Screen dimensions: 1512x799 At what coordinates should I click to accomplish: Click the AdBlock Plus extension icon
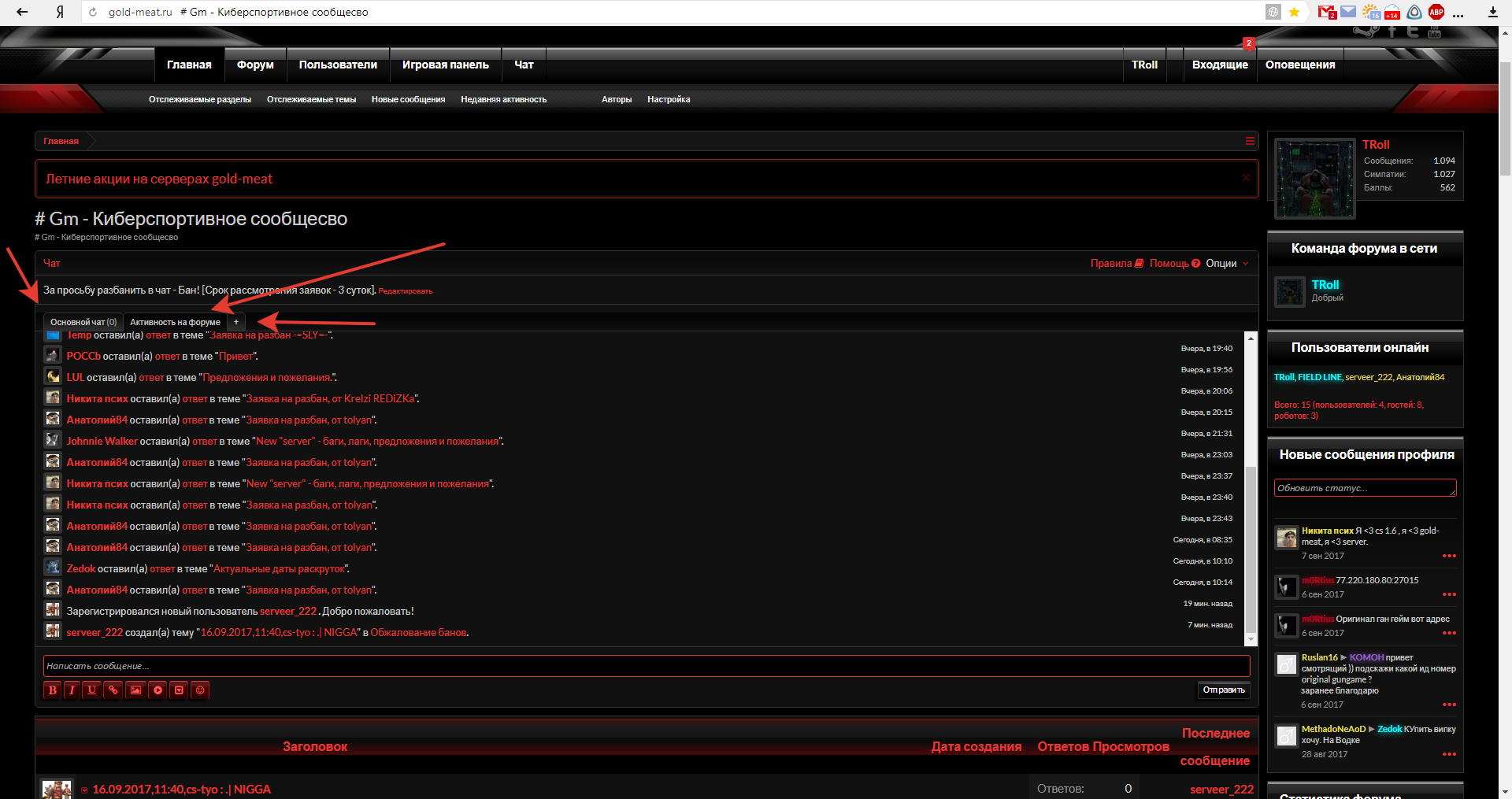(x=1436, y=12)
